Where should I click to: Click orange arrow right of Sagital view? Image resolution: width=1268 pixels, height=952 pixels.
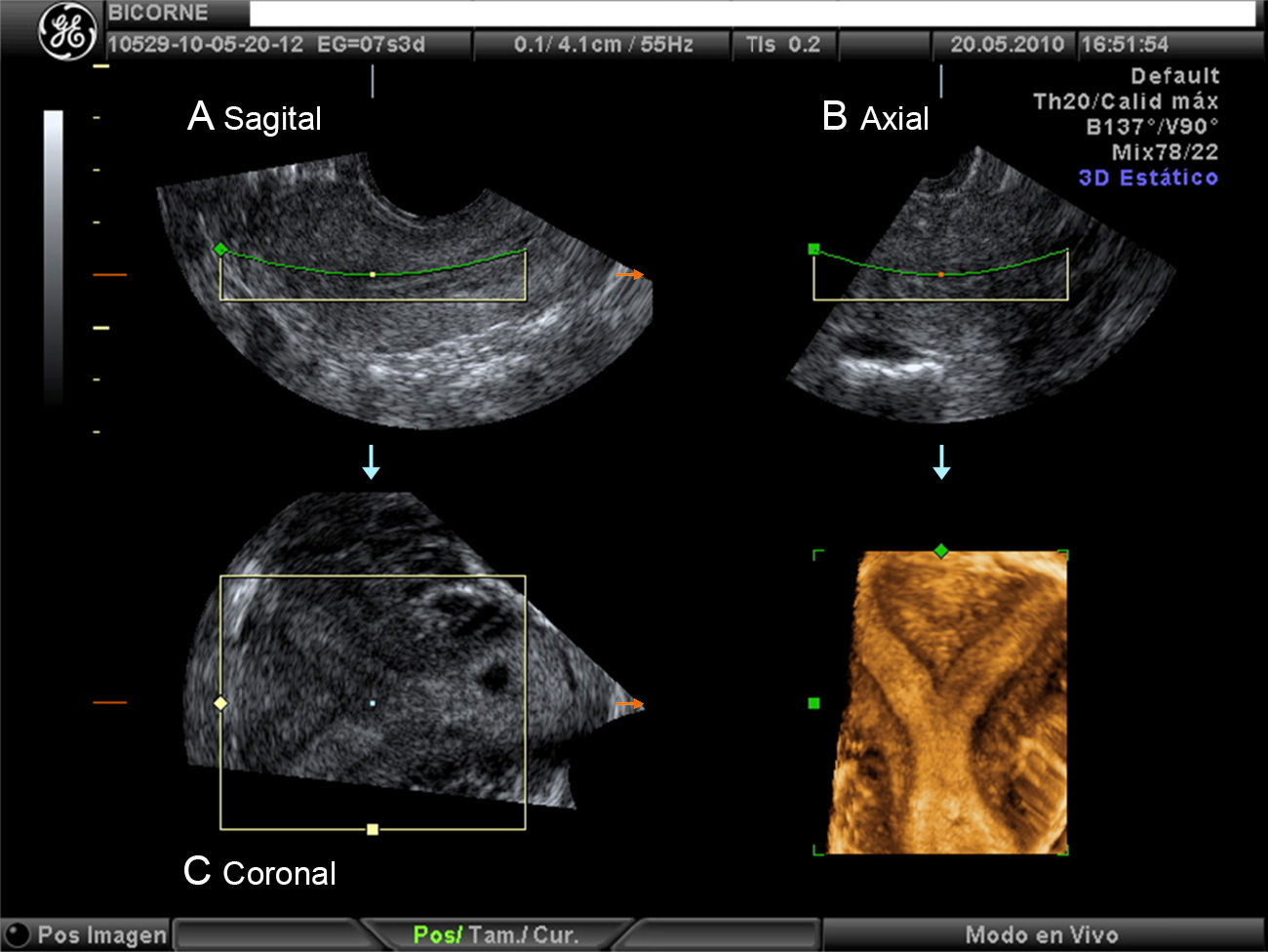(x=630, y=275)
